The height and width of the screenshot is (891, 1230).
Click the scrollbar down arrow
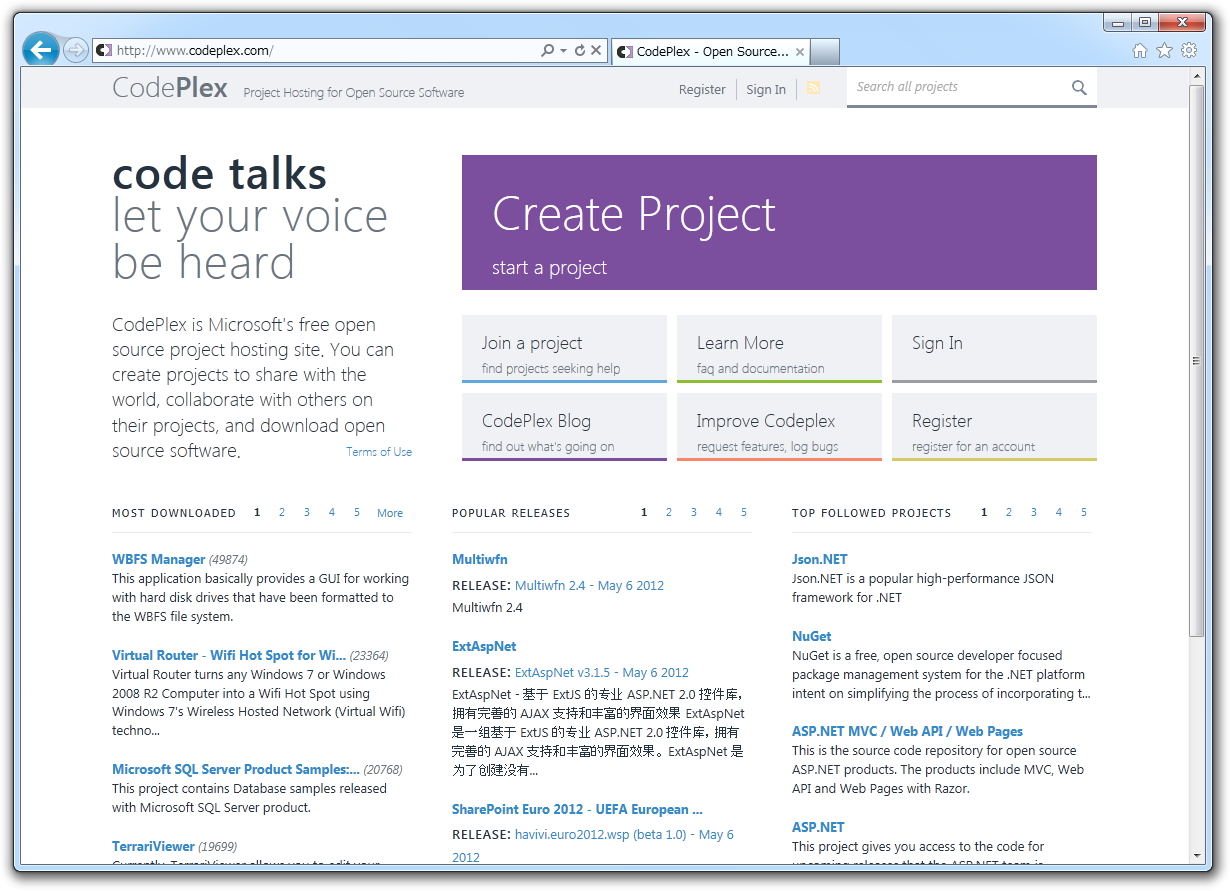click(x=1197, y=855)
